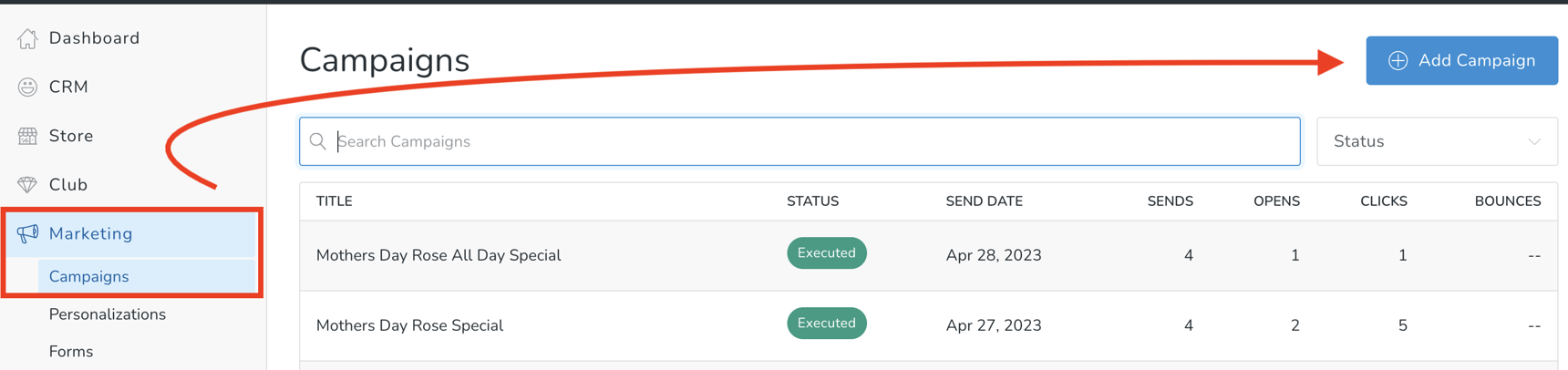Click the plus icon on Add Campaign
1568x370 pixels.
[1398, 61]
